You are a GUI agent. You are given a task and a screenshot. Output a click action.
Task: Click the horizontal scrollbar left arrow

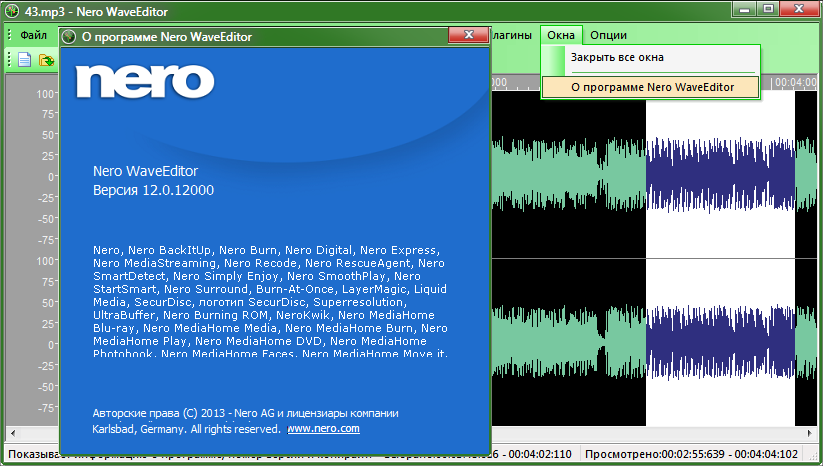click(x=13, y=433)
